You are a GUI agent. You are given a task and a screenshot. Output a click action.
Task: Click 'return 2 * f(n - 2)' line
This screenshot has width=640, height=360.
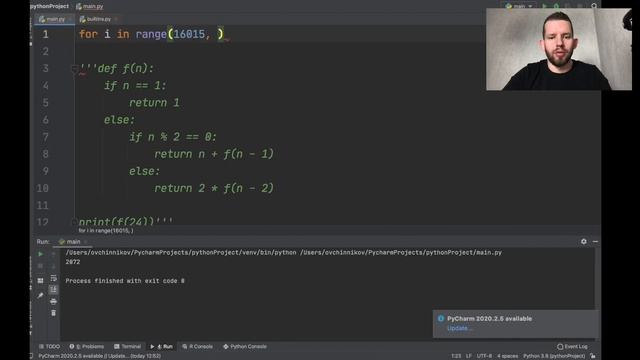214,188
